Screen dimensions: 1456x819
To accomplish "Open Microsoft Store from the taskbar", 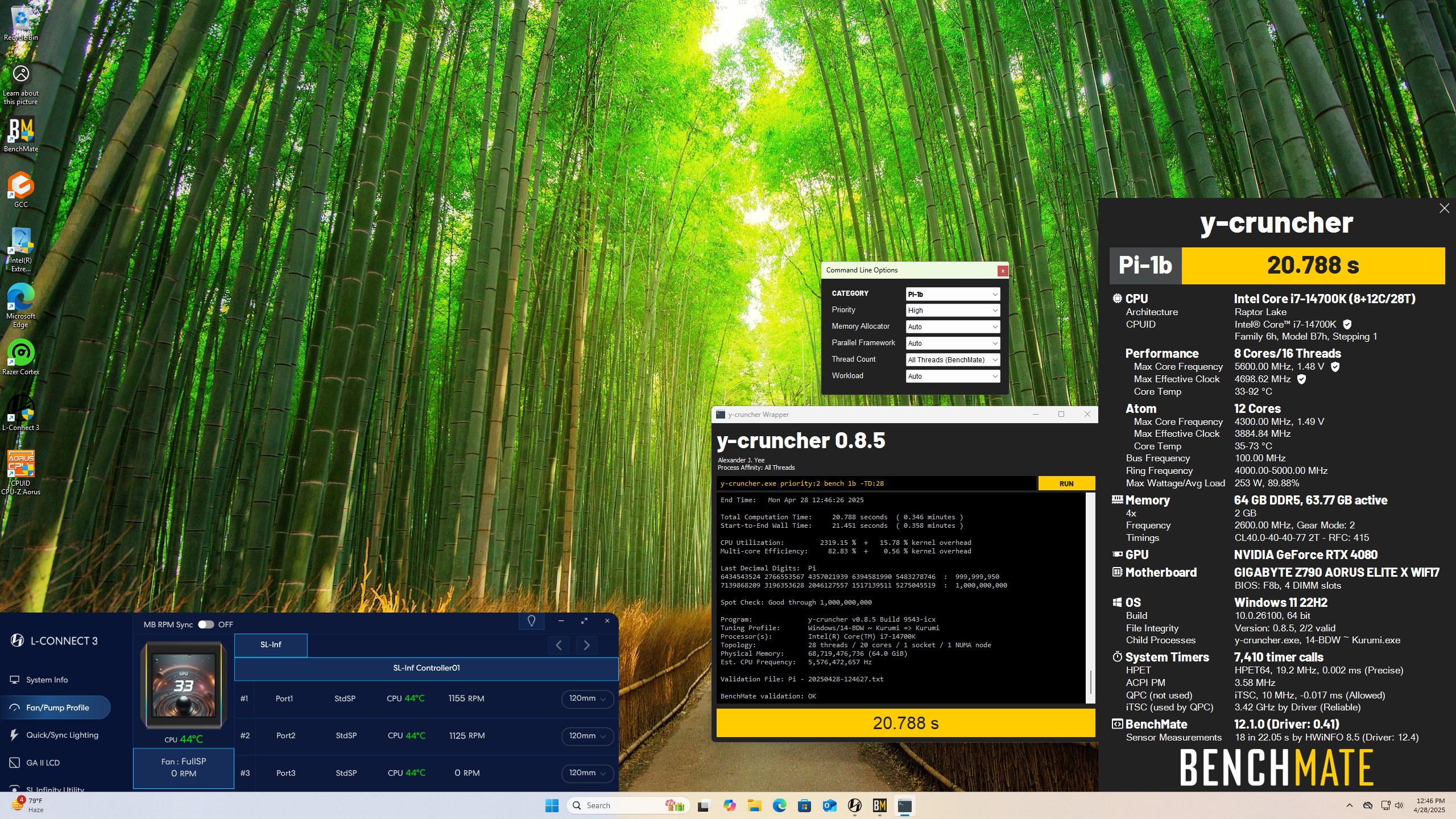I will click(804, 805).
